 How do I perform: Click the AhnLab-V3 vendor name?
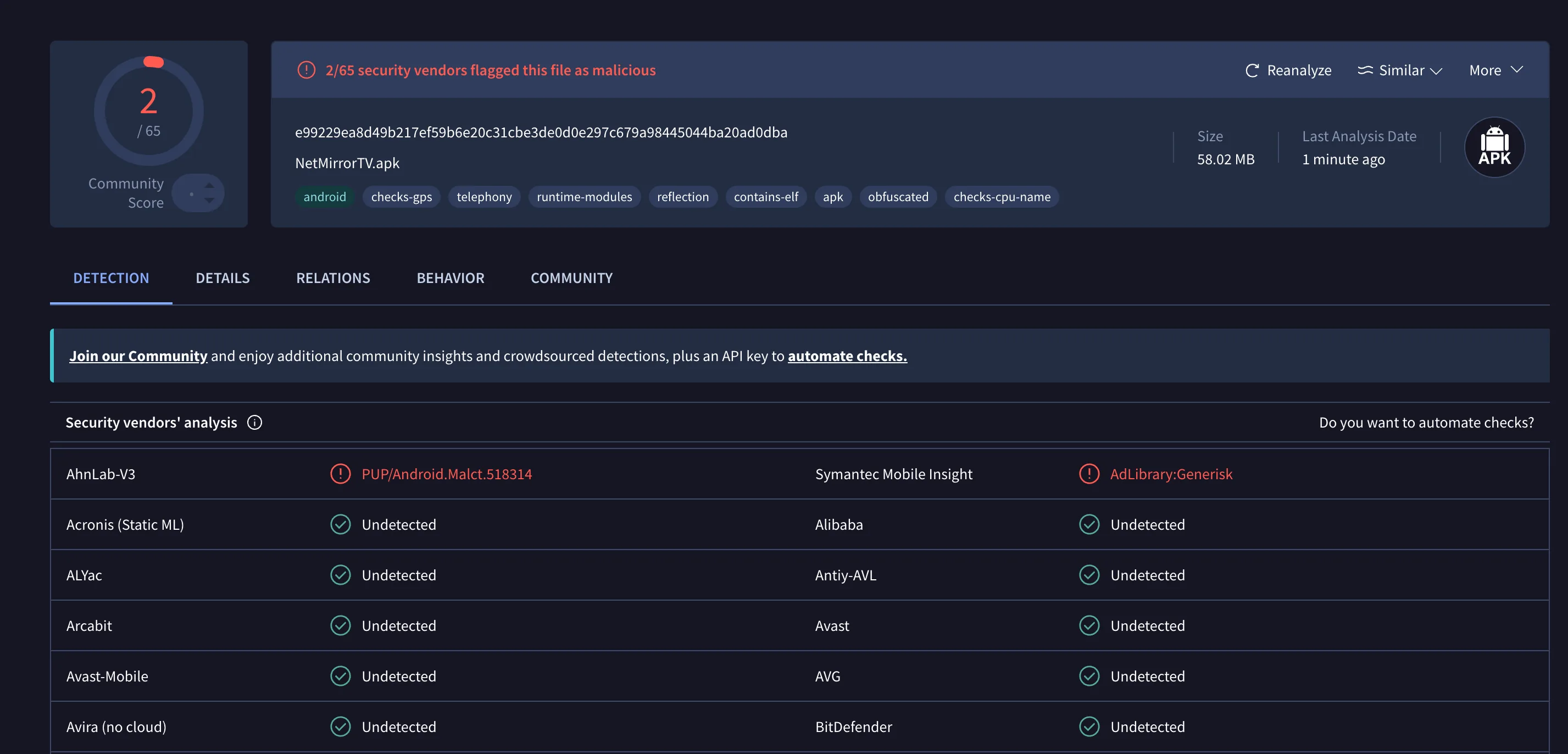point(101,474)
